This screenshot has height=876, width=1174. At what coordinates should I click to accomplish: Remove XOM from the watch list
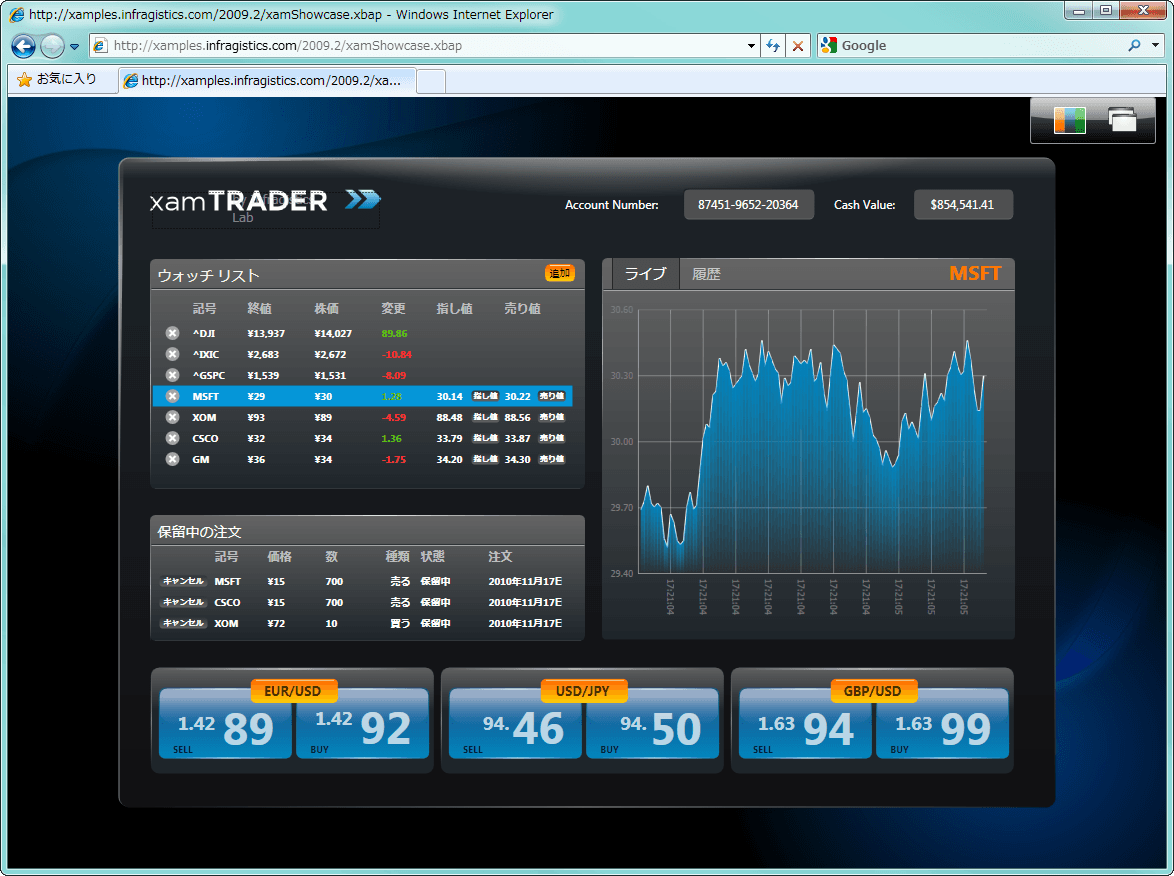coord(172,417)
